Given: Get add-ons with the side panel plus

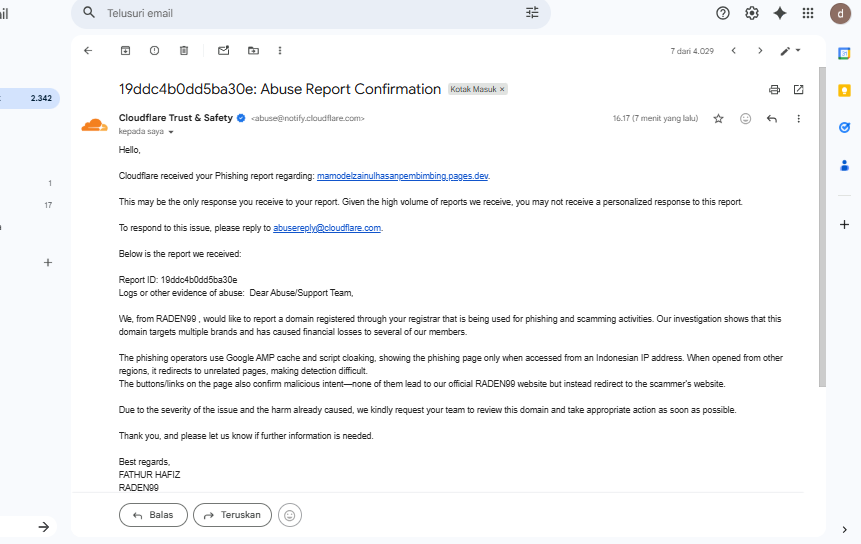Looking at the screenshot, I should [844, 225].
